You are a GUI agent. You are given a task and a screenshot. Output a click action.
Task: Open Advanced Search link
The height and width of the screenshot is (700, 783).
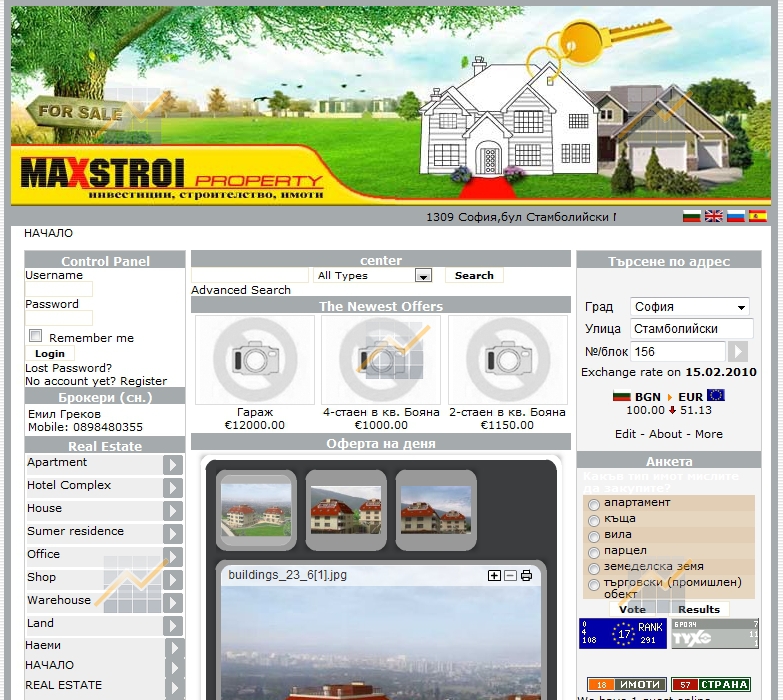pos(241,290)
